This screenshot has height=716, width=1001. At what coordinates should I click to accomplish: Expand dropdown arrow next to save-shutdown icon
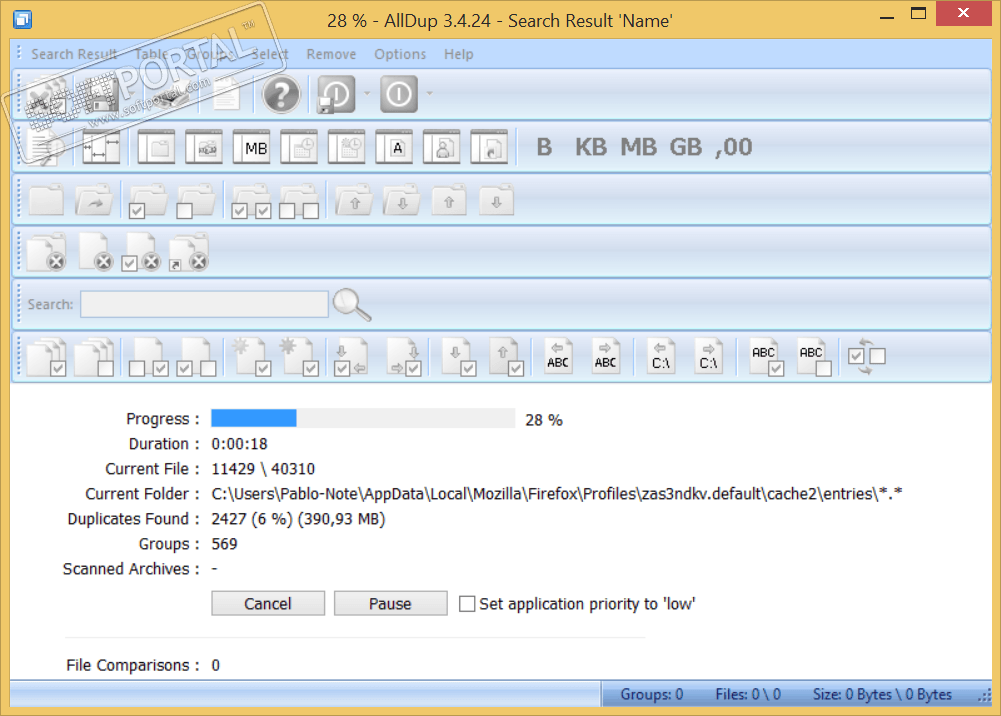coord(366,94)
